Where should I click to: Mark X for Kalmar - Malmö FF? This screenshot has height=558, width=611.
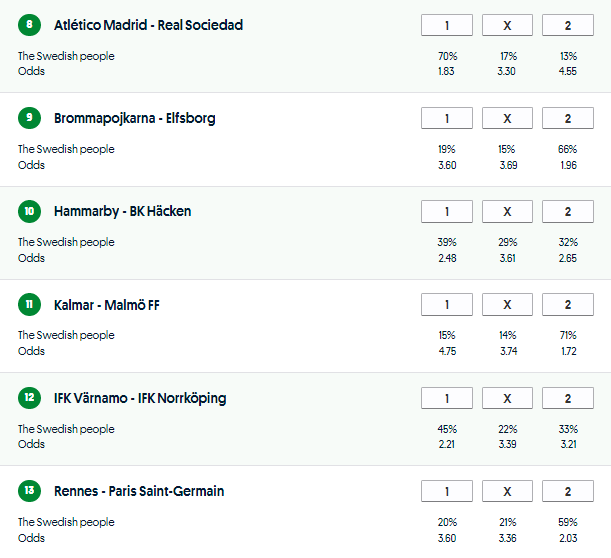(x=507, y=305)
